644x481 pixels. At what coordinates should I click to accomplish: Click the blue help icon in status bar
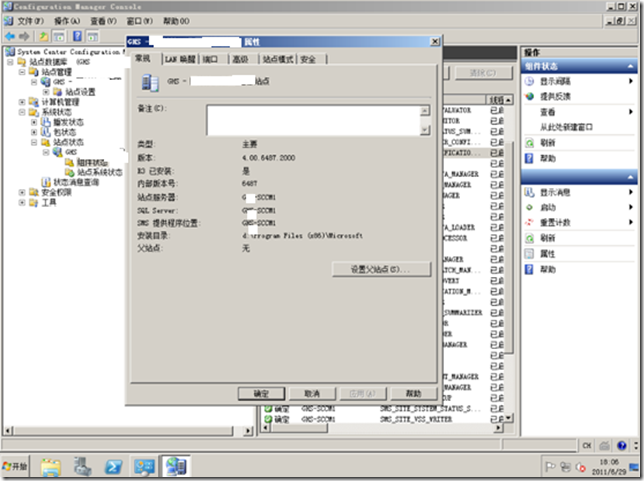(x=621, y=445)
